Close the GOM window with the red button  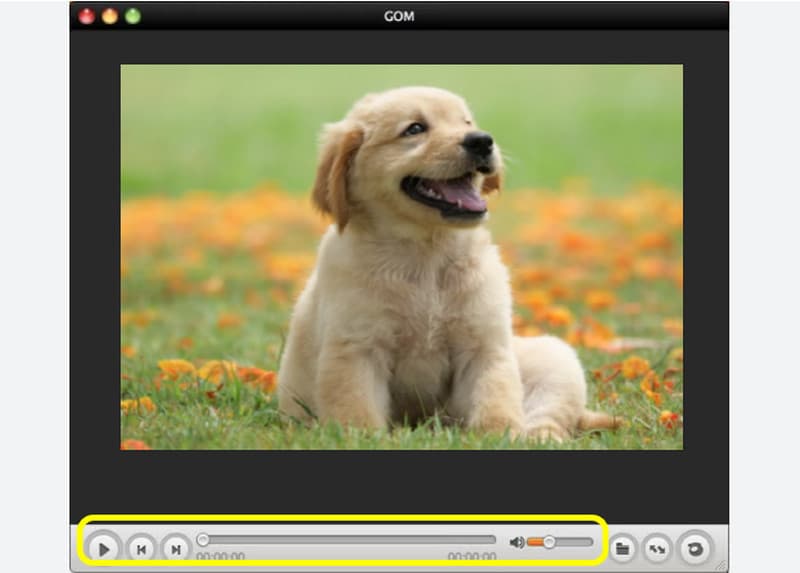[87, 16]
